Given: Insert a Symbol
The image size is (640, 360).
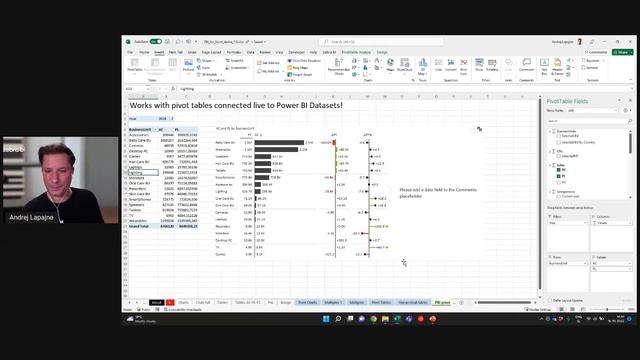Looking at the screenshot, I should 590,68.
